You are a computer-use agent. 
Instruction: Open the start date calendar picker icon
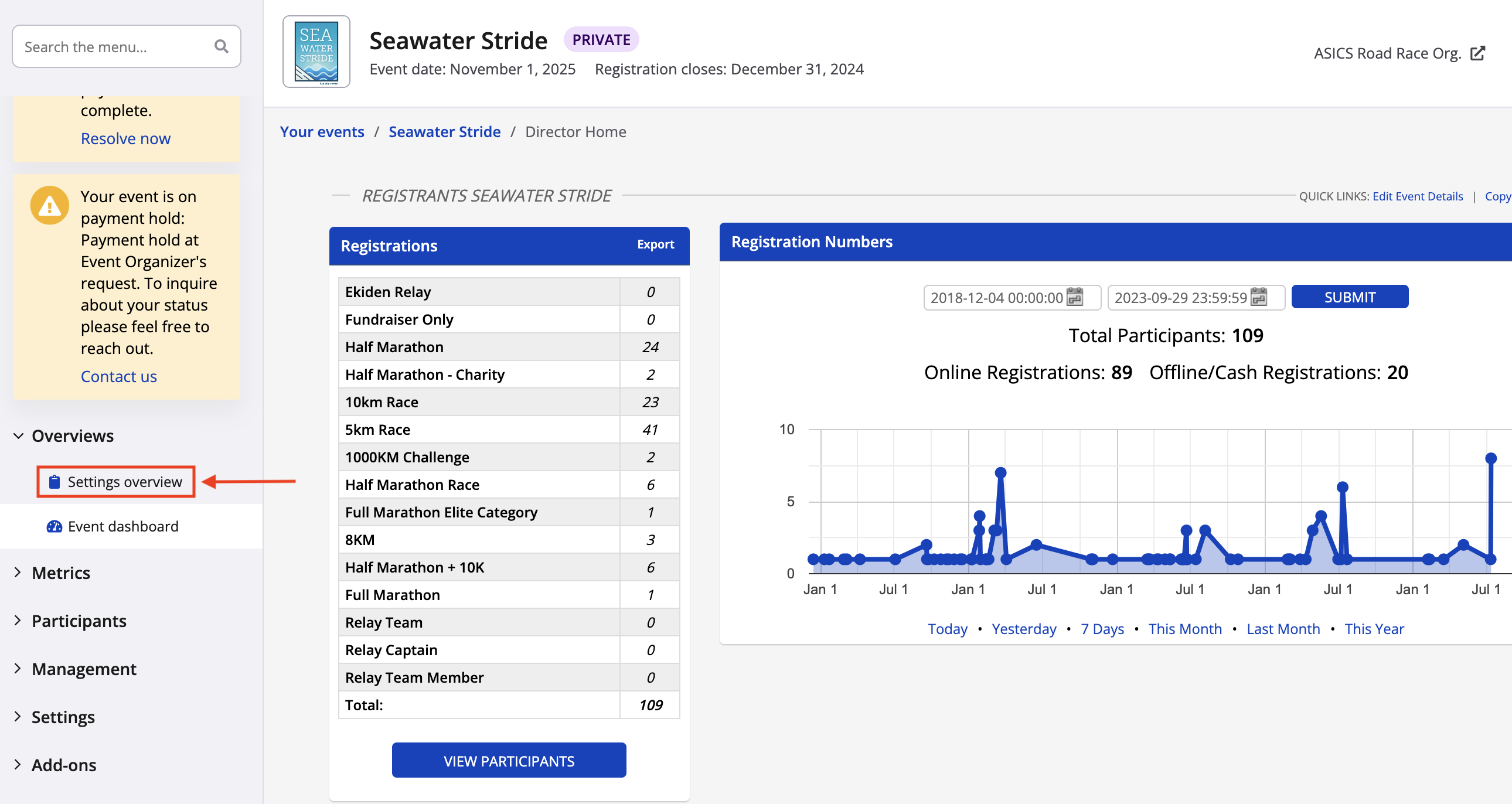(1074, 297)
